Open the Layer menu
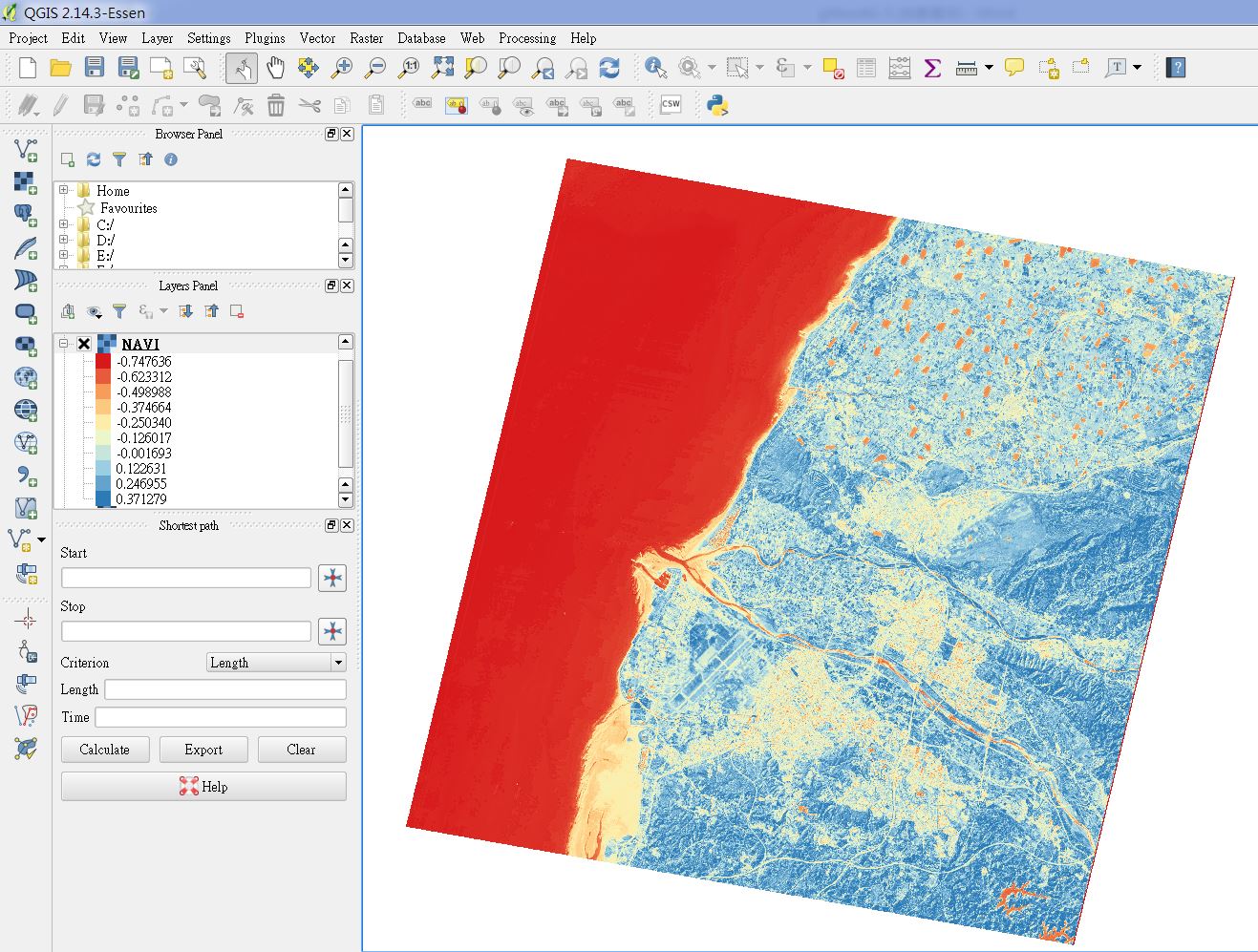The image size is (1258, 952). click(x=157, y=38)
